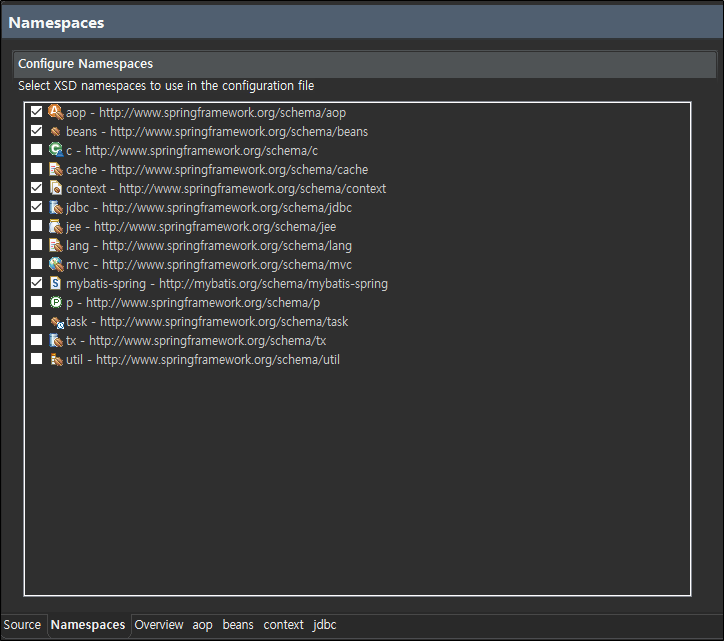Select the mybatis.org schema URL row
The height and width of the screenshot is (641, 724).
(x=227, y=284)
